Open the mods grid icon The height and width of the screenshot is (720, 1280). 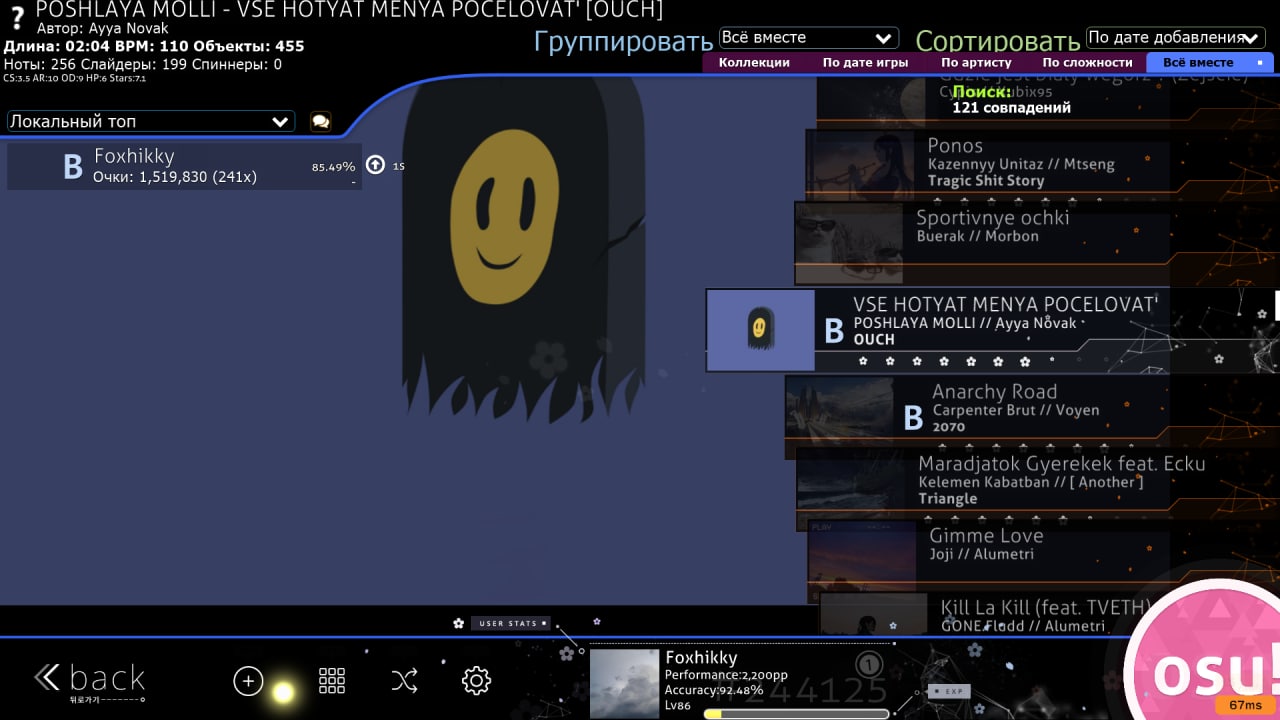(332, 681)
